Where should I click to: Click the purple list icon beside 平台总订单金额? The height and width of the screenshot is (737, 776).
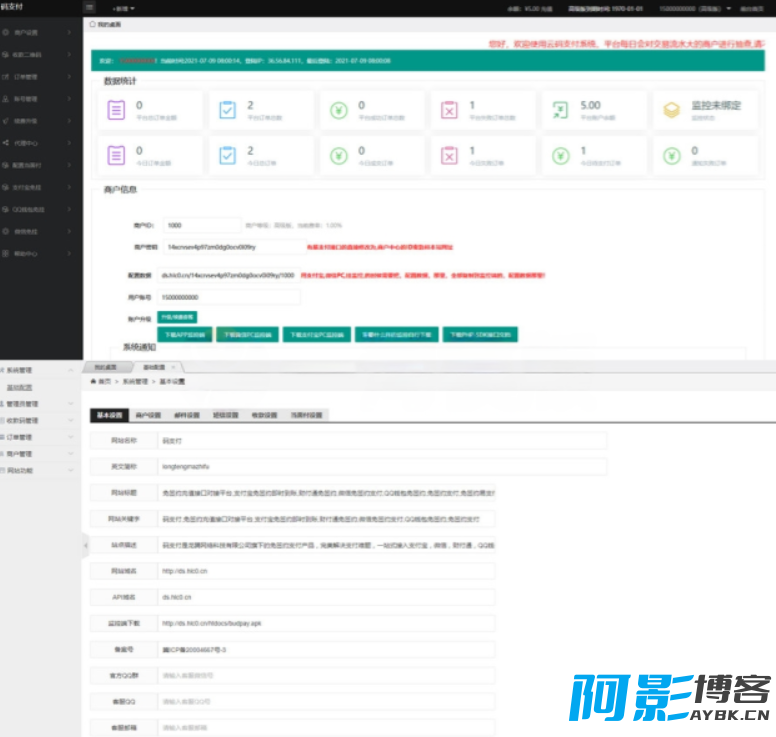116,110
